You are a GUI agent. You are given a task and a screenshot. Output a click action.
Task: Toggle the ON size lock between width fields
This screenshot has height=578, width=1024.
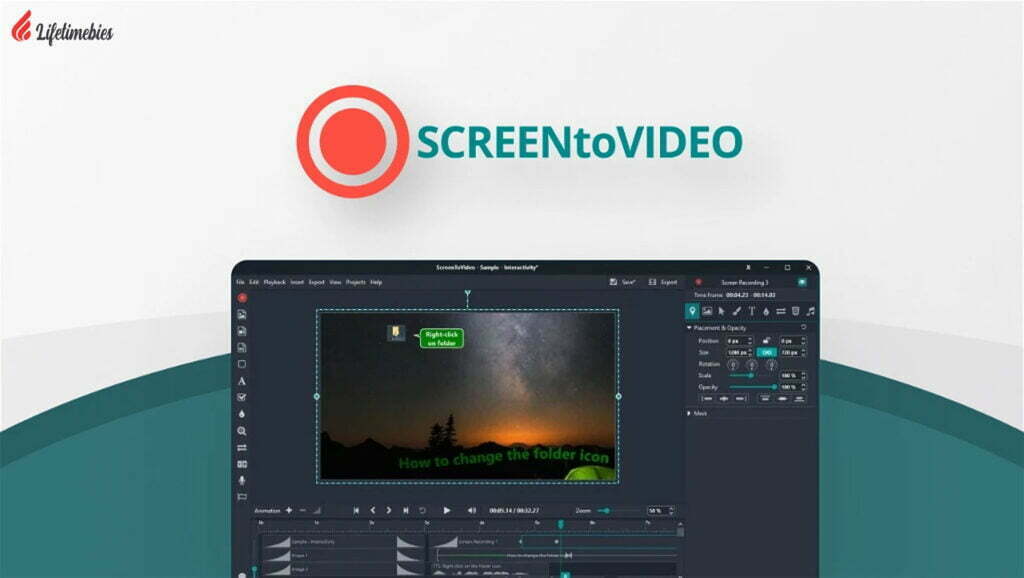765,351
